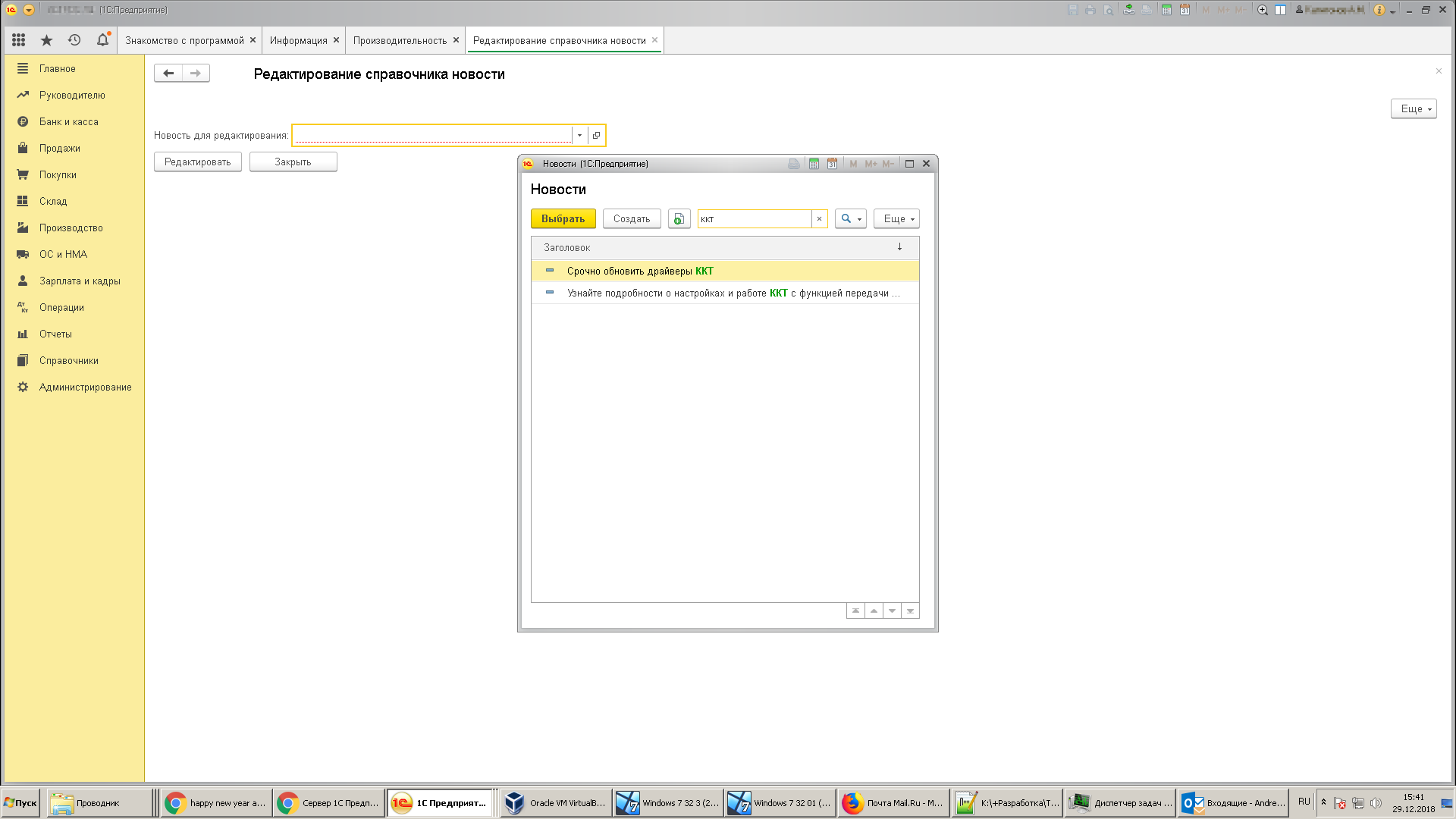Open calculator icon in Новости dialog title
Image resolution: width=1456 pixels, height=819 pixels.
click(x=814, y=164)
